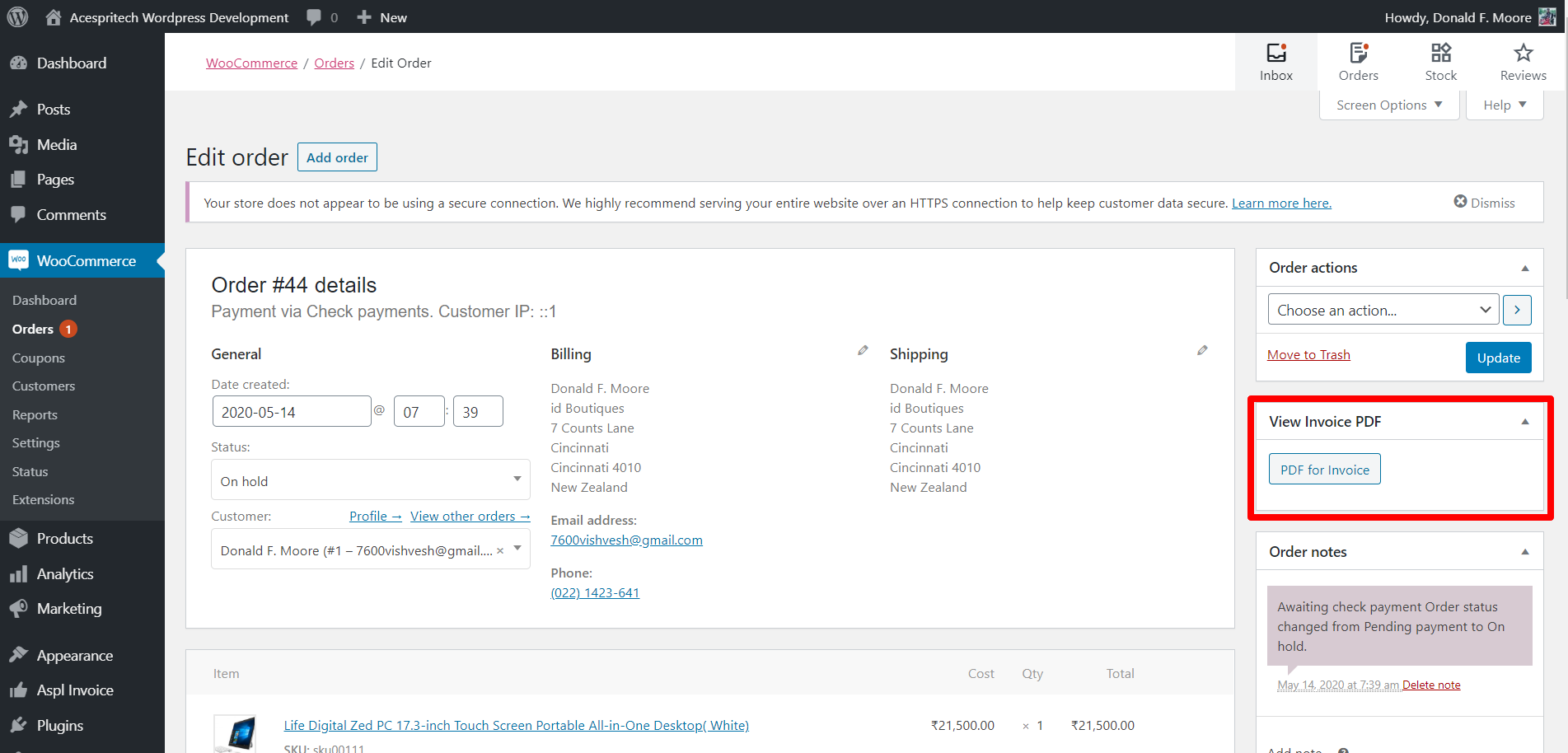Open the Reports submenu item
This screenshot has width=1568, height=753.
pos(35,414)
